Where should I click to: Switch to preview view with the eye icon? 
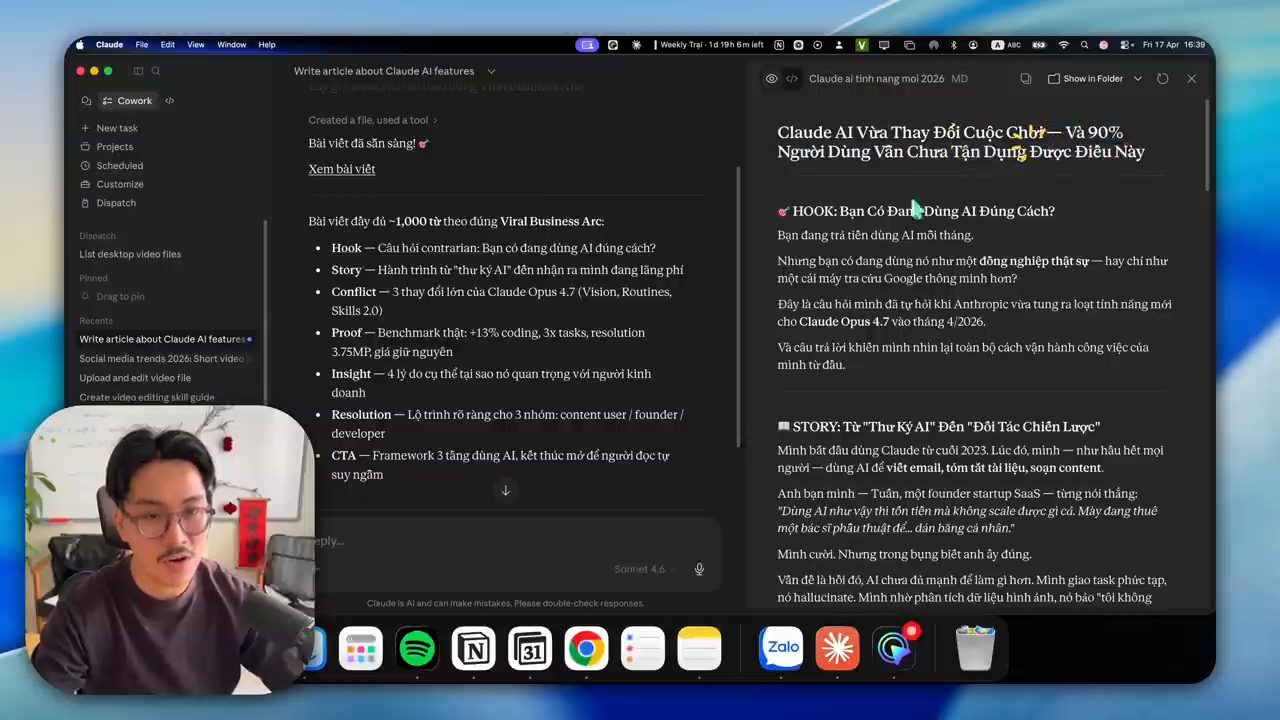771,79
